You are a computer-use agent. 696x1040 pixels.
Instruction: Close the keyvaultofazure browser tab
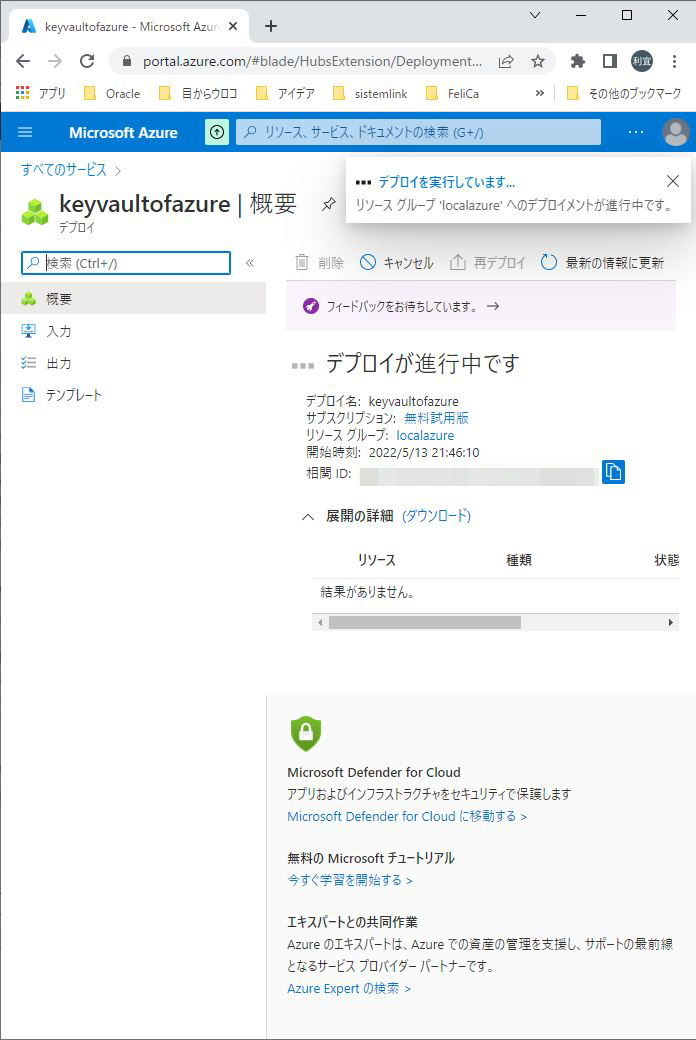tap(233, 27)
